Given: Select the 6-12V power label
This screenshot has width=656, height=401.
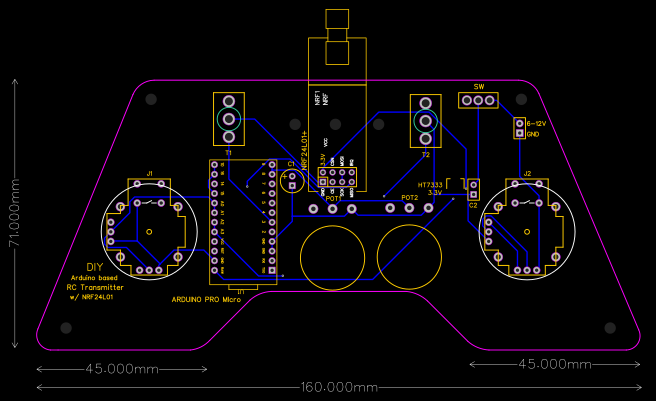Looking at the screenshot, I should 536,124.
